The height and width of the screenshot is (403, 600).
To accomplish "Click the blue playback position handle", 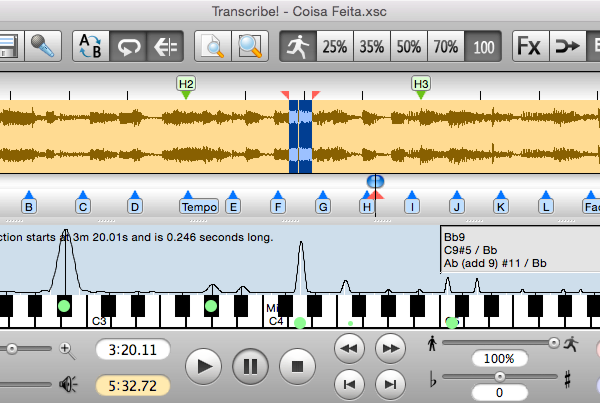I will pos(375,181).
